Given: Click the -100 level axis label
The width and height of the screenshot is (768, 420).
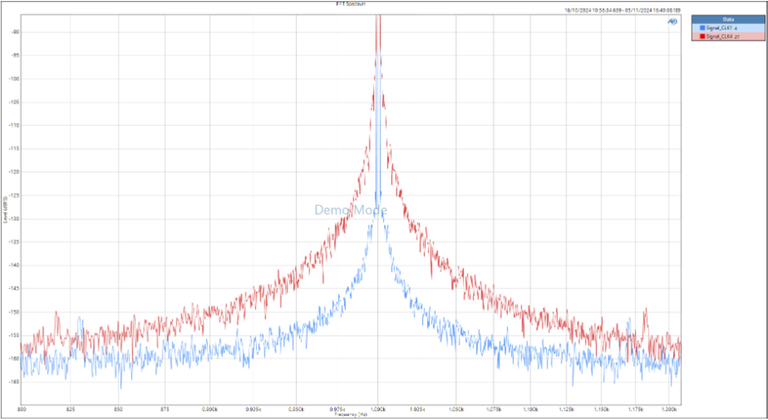Looking at the screenshot, I should click(14, 78).
